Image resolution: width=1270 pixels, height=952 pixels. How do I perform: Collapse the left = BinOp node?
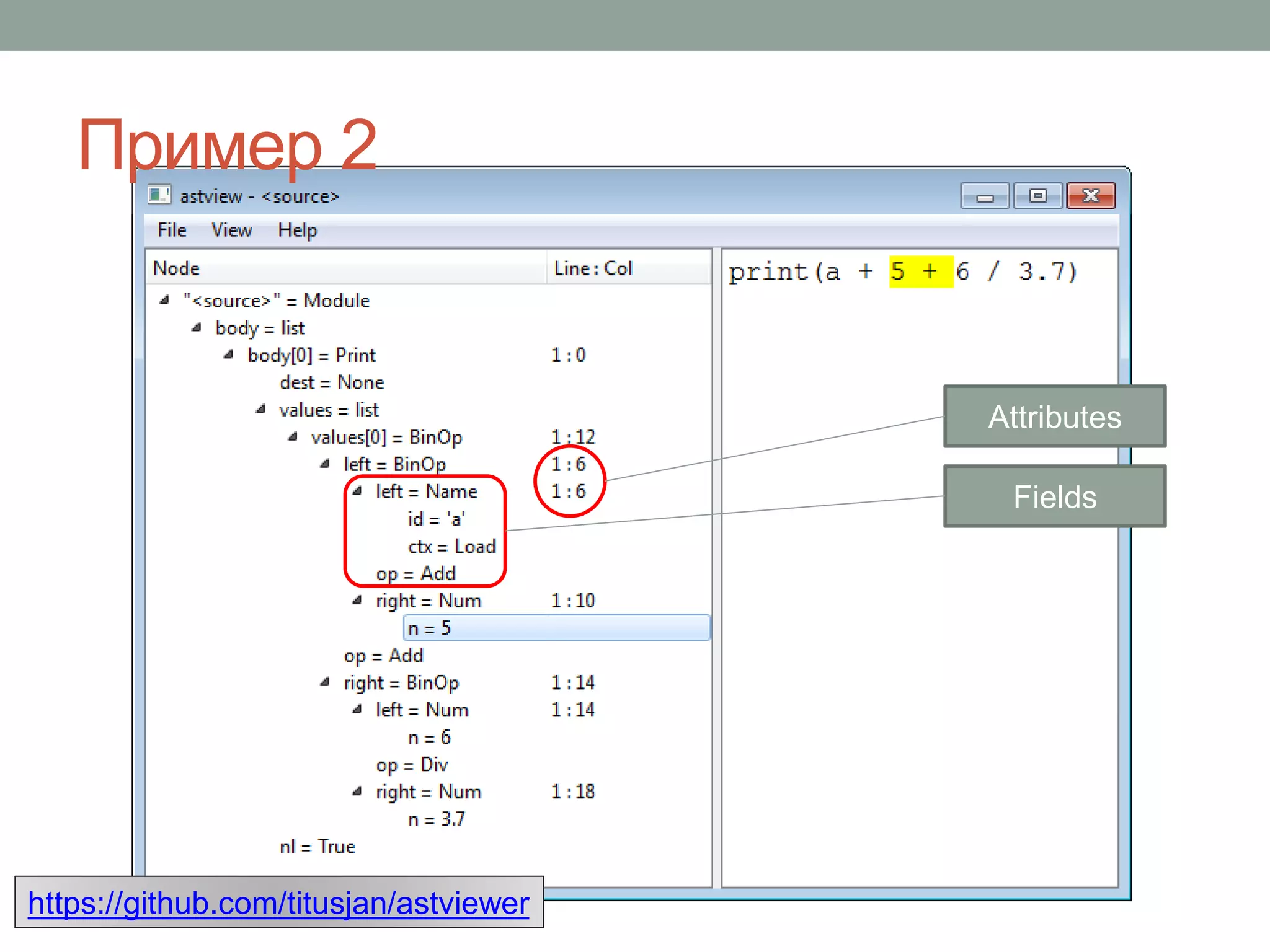coord(325,464)
